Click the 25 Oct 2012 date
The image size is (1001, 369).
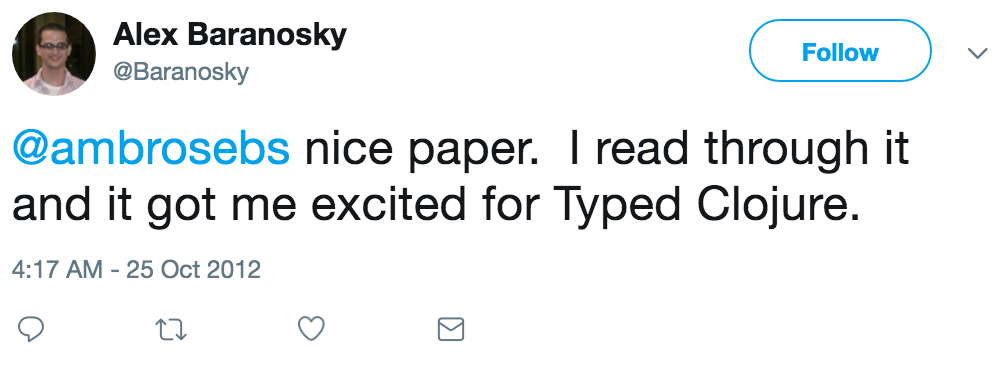193,269
